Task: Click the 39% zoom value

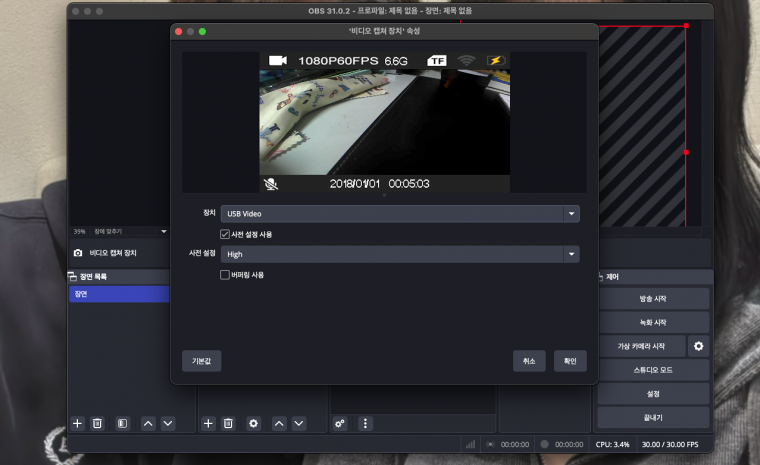Action: [x=79, y=231]
